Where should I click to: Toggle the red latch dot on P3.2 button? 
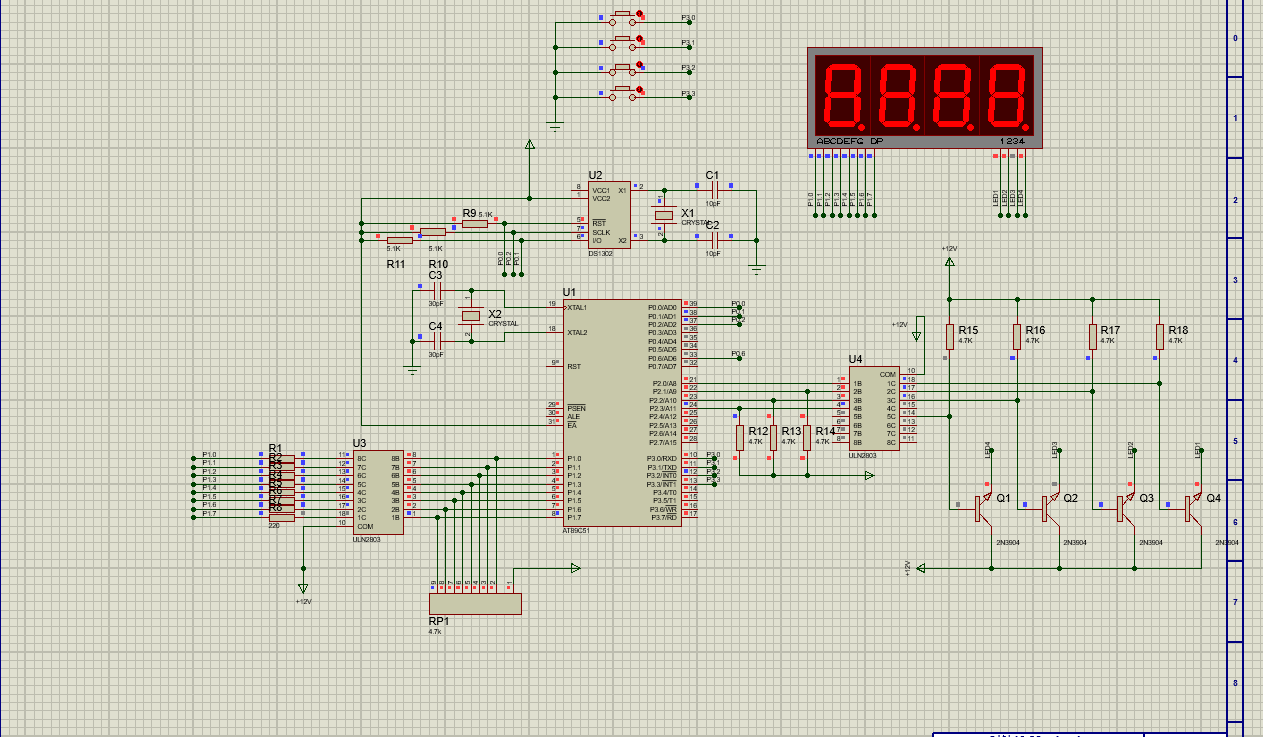[x=640, y=64]
